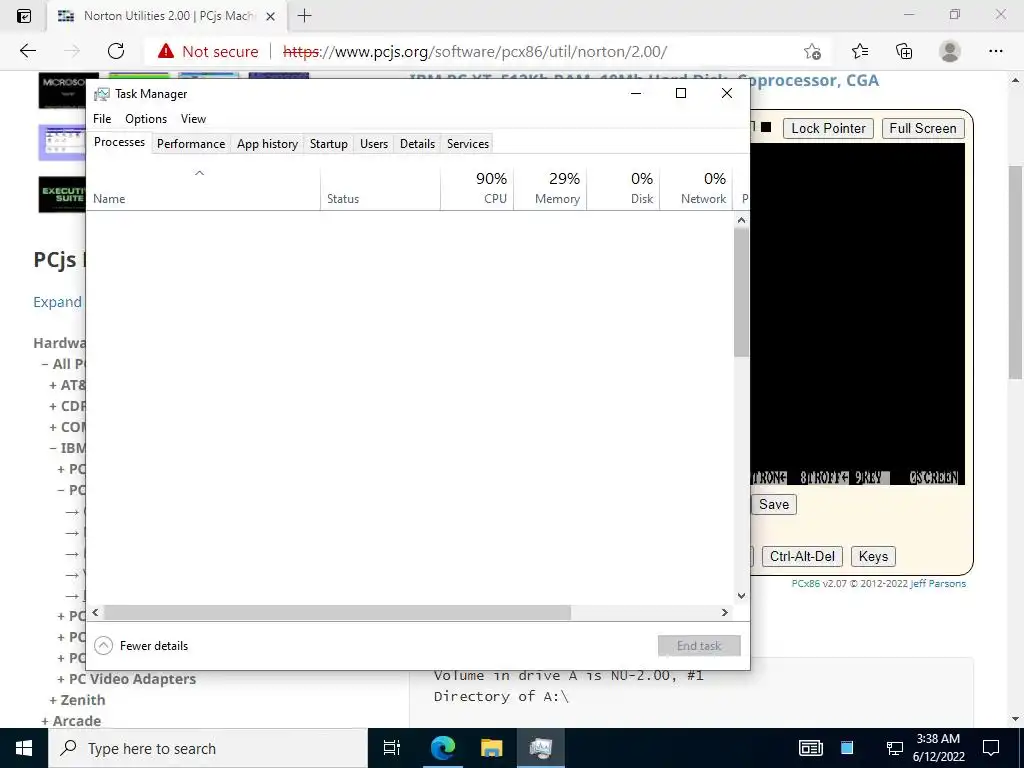Viewport: 1024px width, 768px height.
Task: Open Edge Settings and more menu
Action: click(995, 51)
